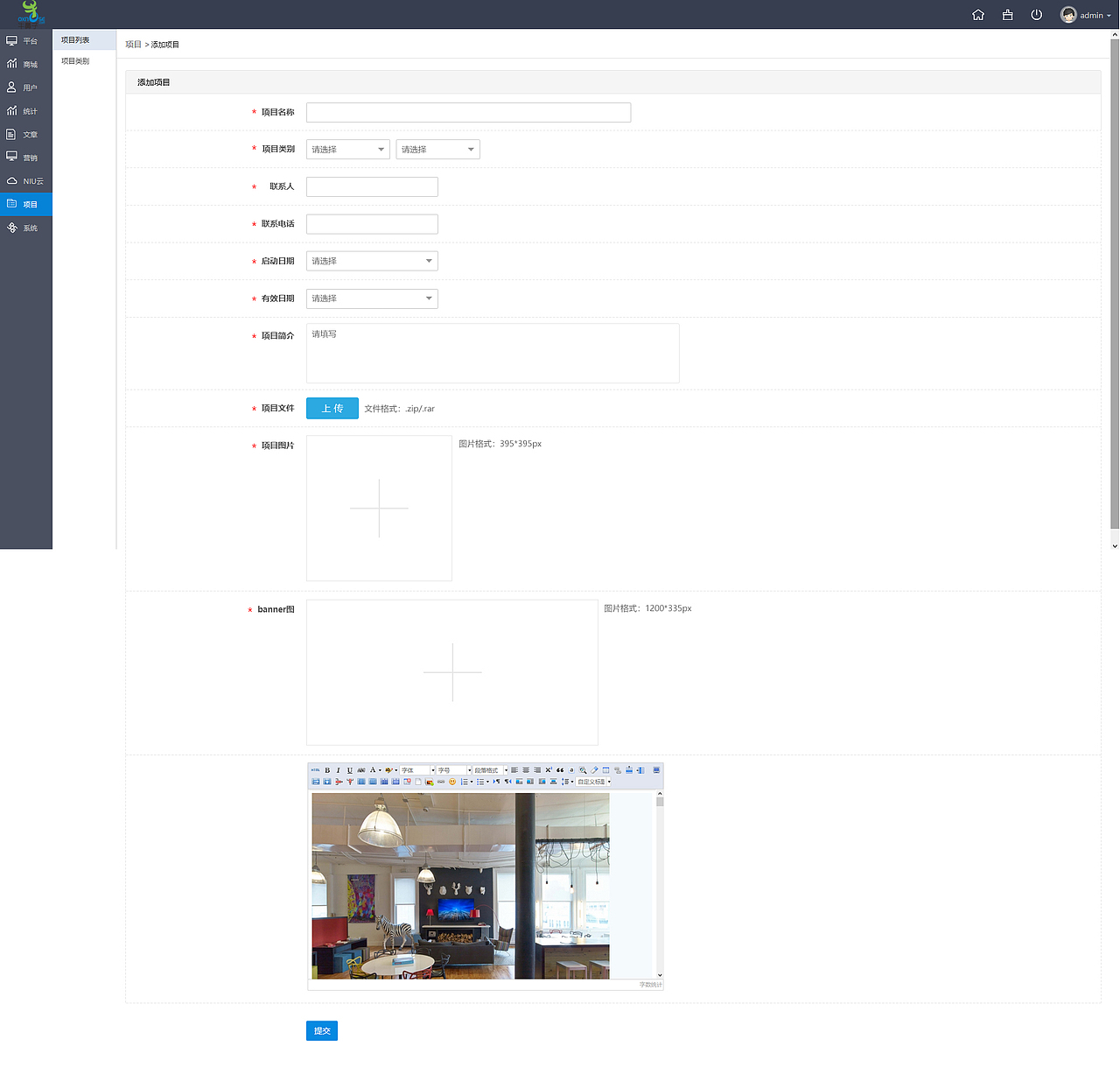Click the editor's vertical scrollbar
The height and width of the screenshot is (1081, 1120).
(660, 886)
